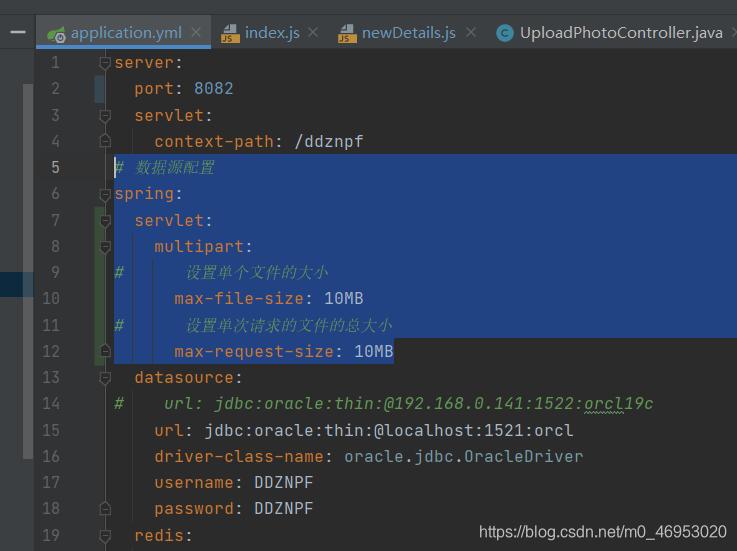Click the comment 设置单个文件的大小
This screenshot has width=737, height=551.
(x=257, y=272)
